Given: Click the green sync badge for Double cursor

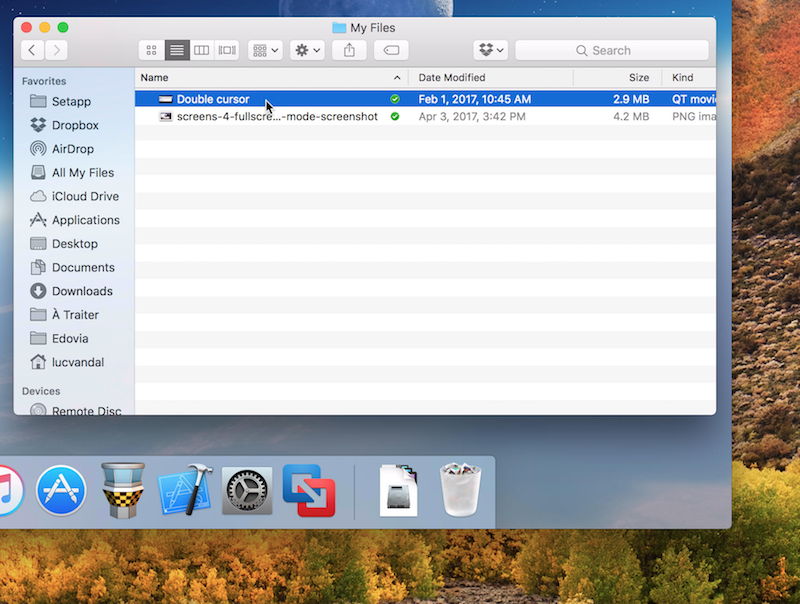Looking at the screenshot, I should click(x=395, y=99).
